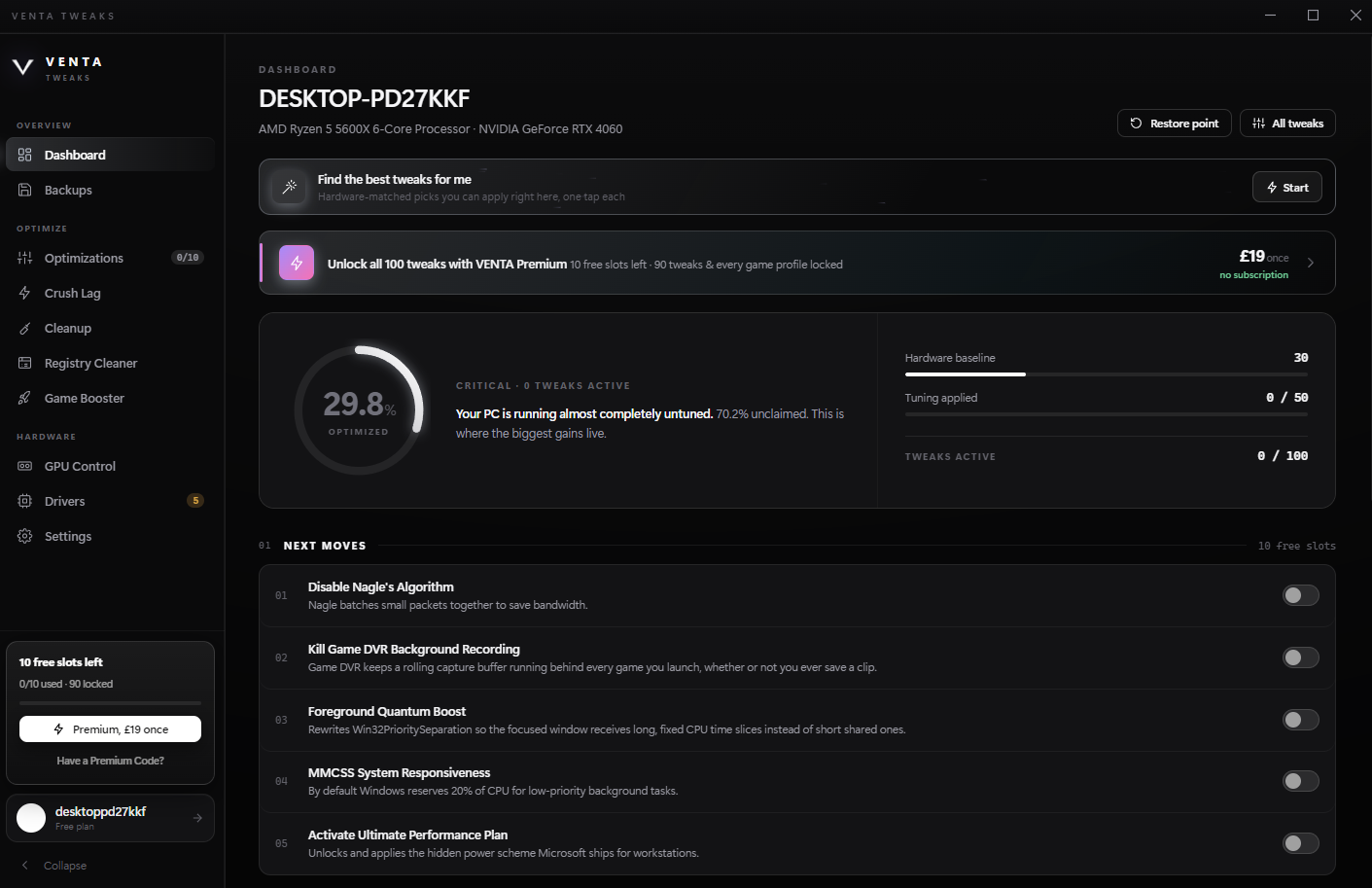
Task: Turn on Foreground Quantum Boost
Action: click(x=1300, y=720)
